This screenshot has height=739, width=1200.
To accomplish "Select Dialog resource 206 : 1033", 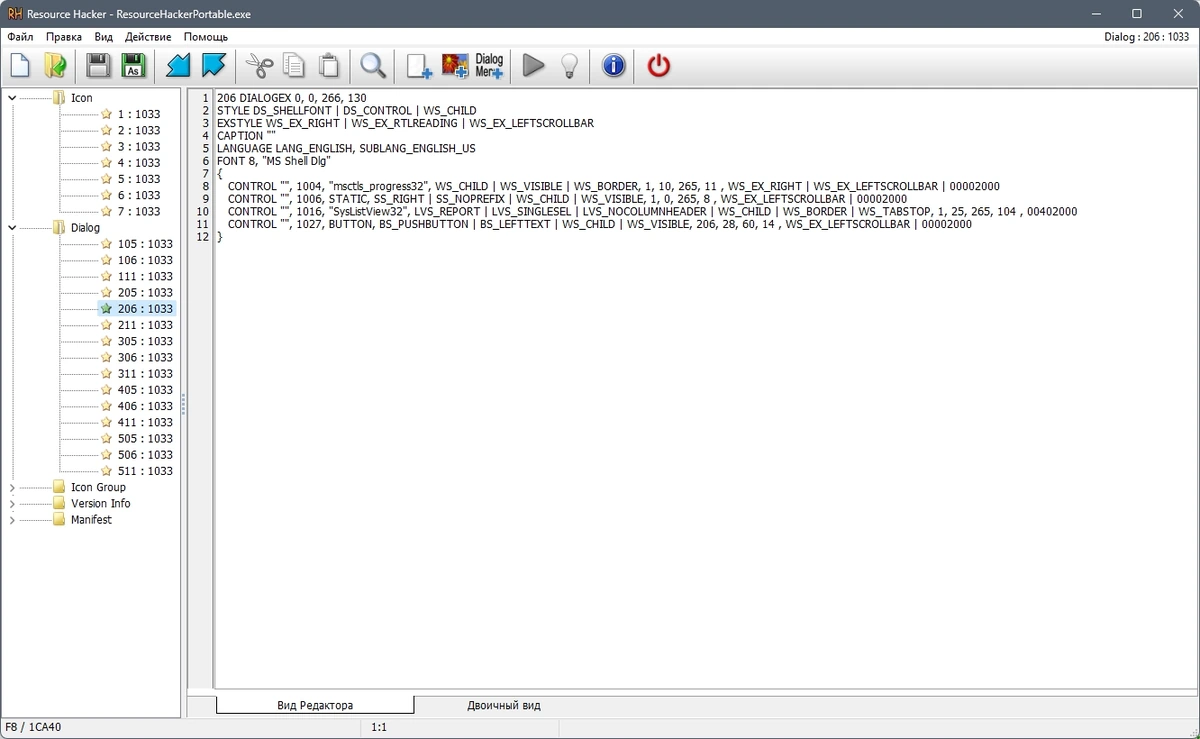I will 145,309.
